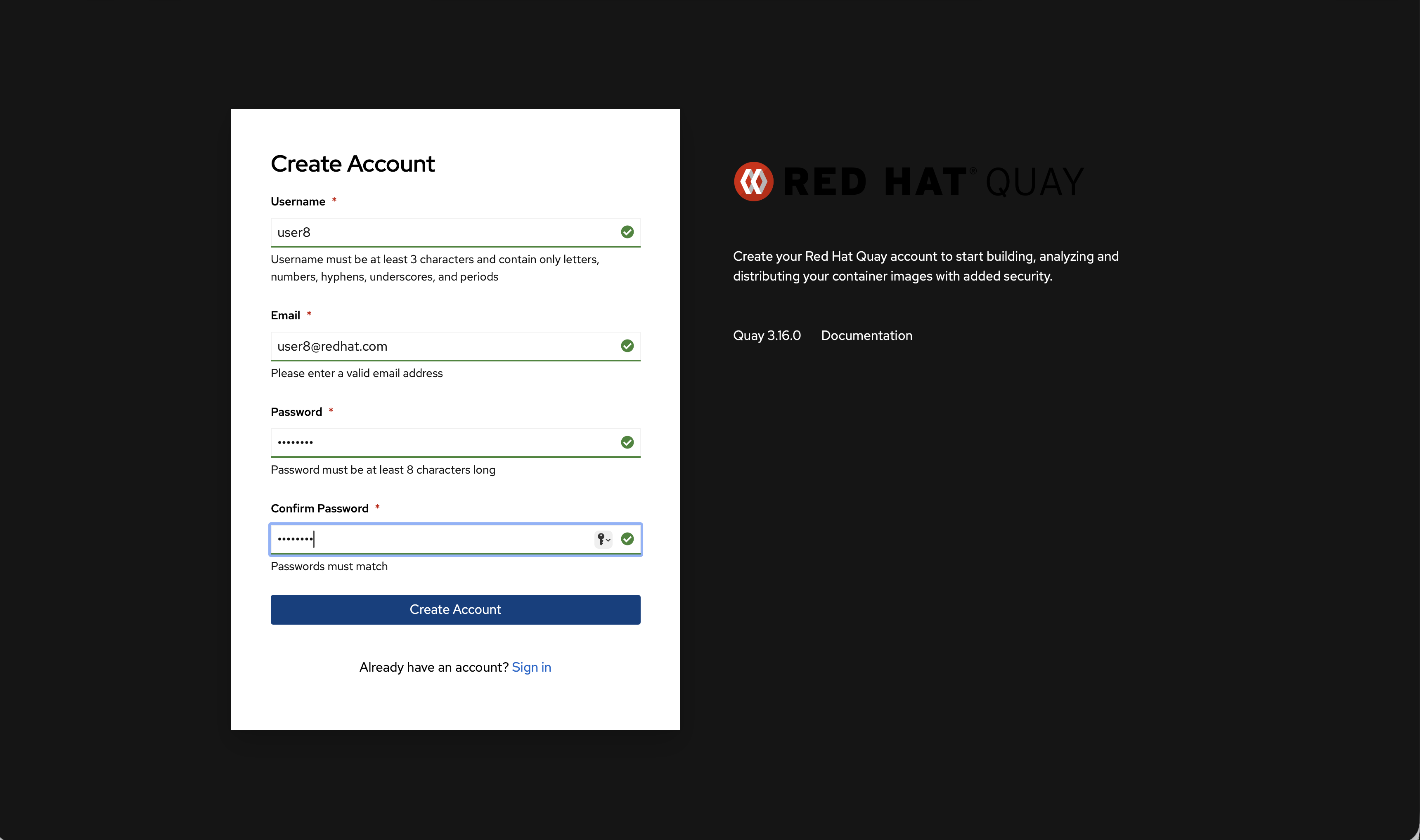Click the Create Account page heading
The width and height of the screenshot is (1420, 840).
pyautogui.click(x=352, y=163)
